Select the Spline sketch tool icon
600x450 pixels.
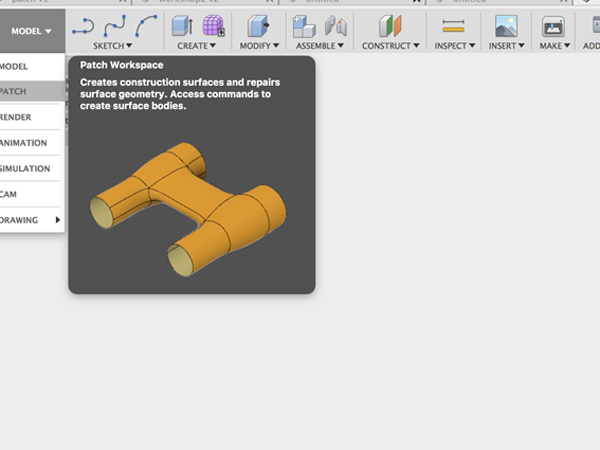pyautogui.click(x=115, y=26)
